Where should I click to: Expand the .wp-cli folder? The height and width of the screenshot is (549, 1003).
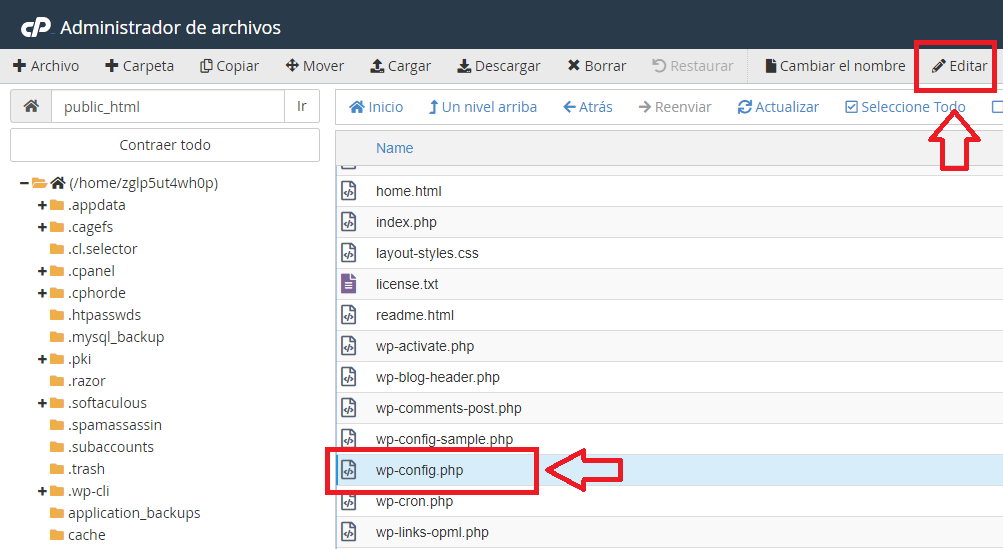tap(42, 491)
